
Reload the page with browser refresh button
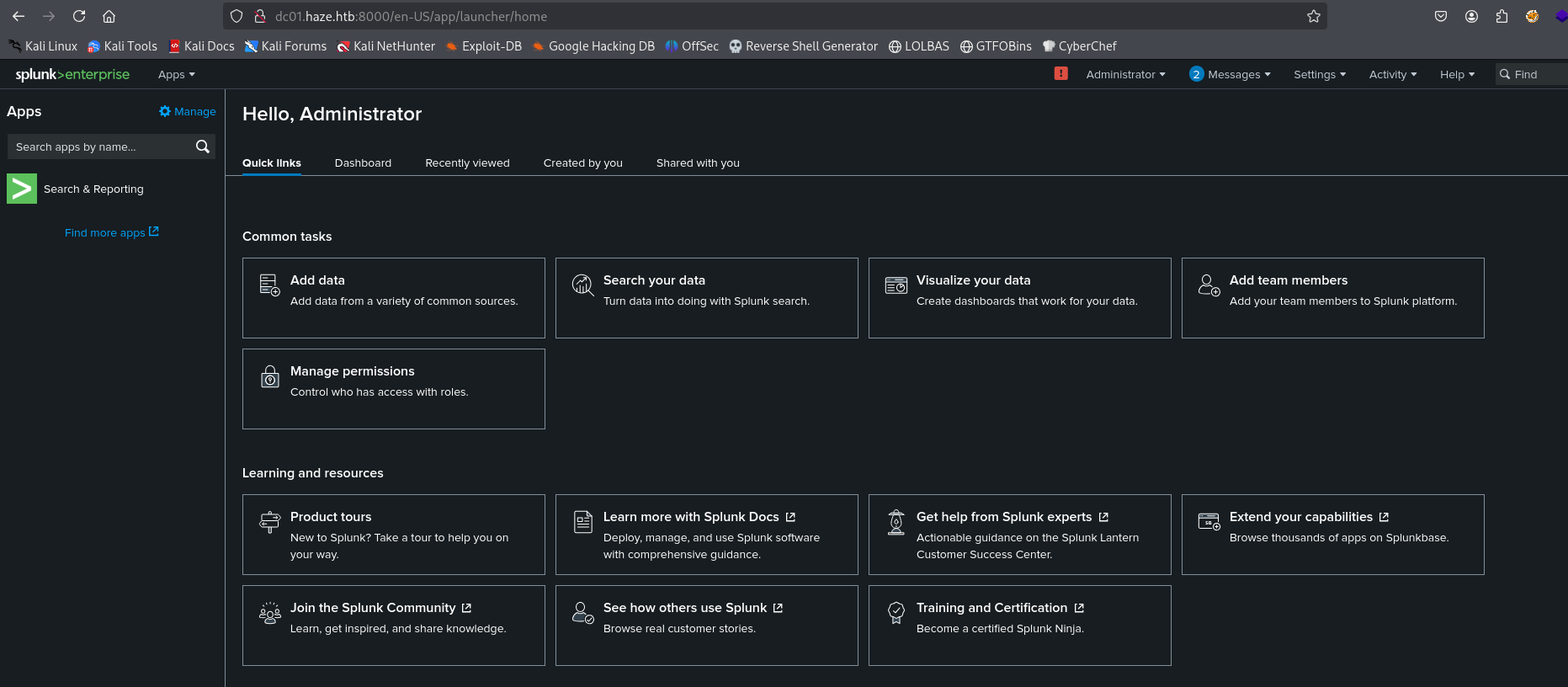tap(79, 16)
